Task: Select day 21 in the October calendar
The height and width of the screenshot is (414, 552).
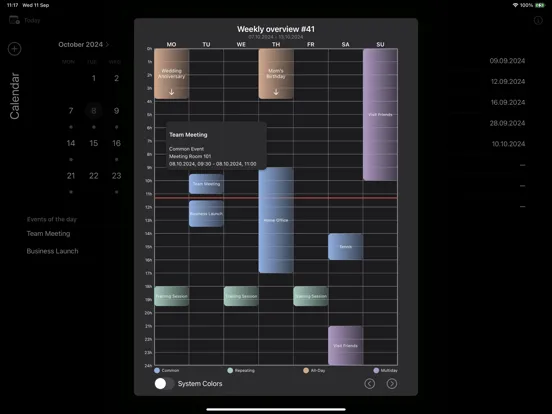Action: [71, 176]
